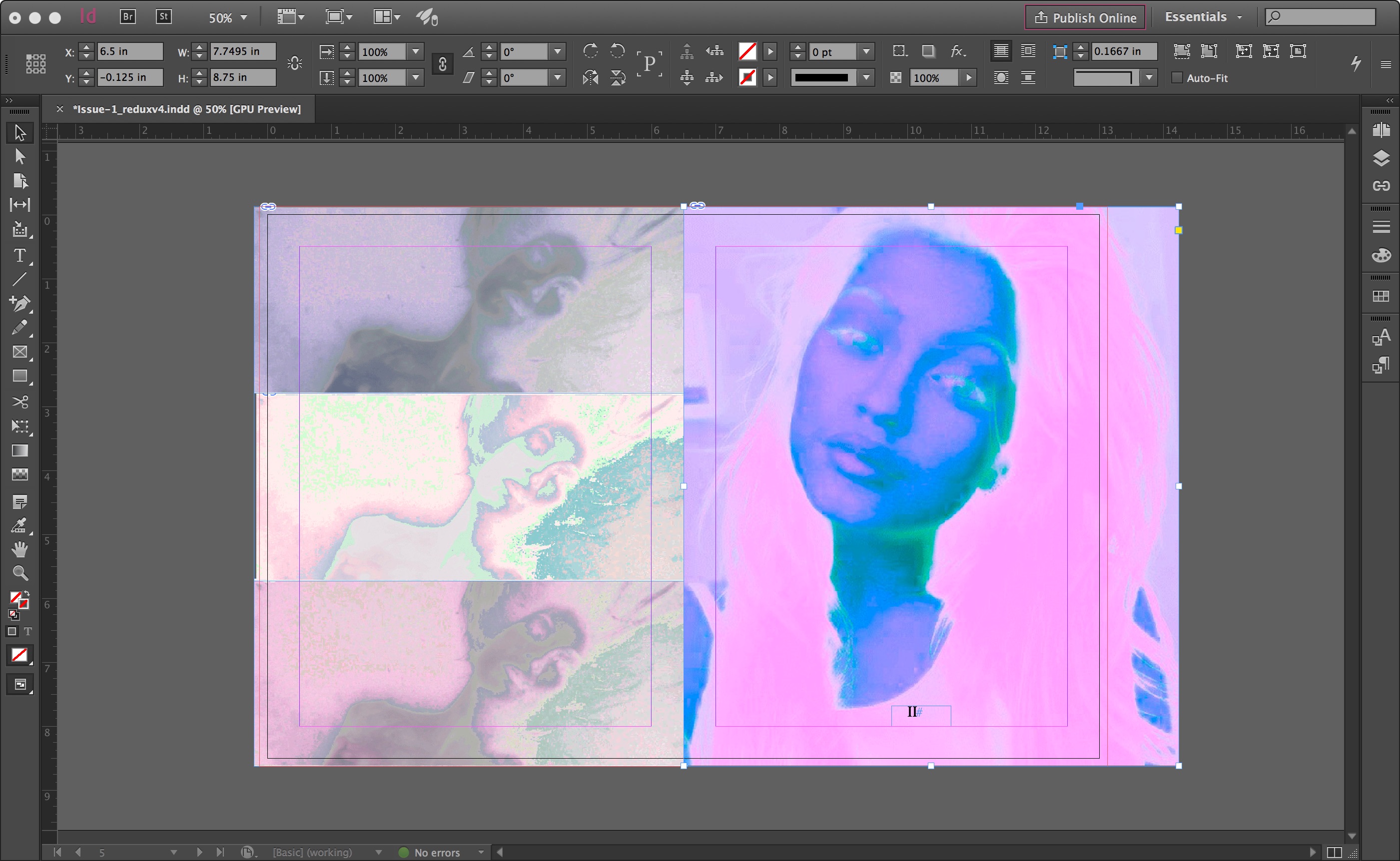
Task: Toggle formatting affects text button
Action: 27,631
